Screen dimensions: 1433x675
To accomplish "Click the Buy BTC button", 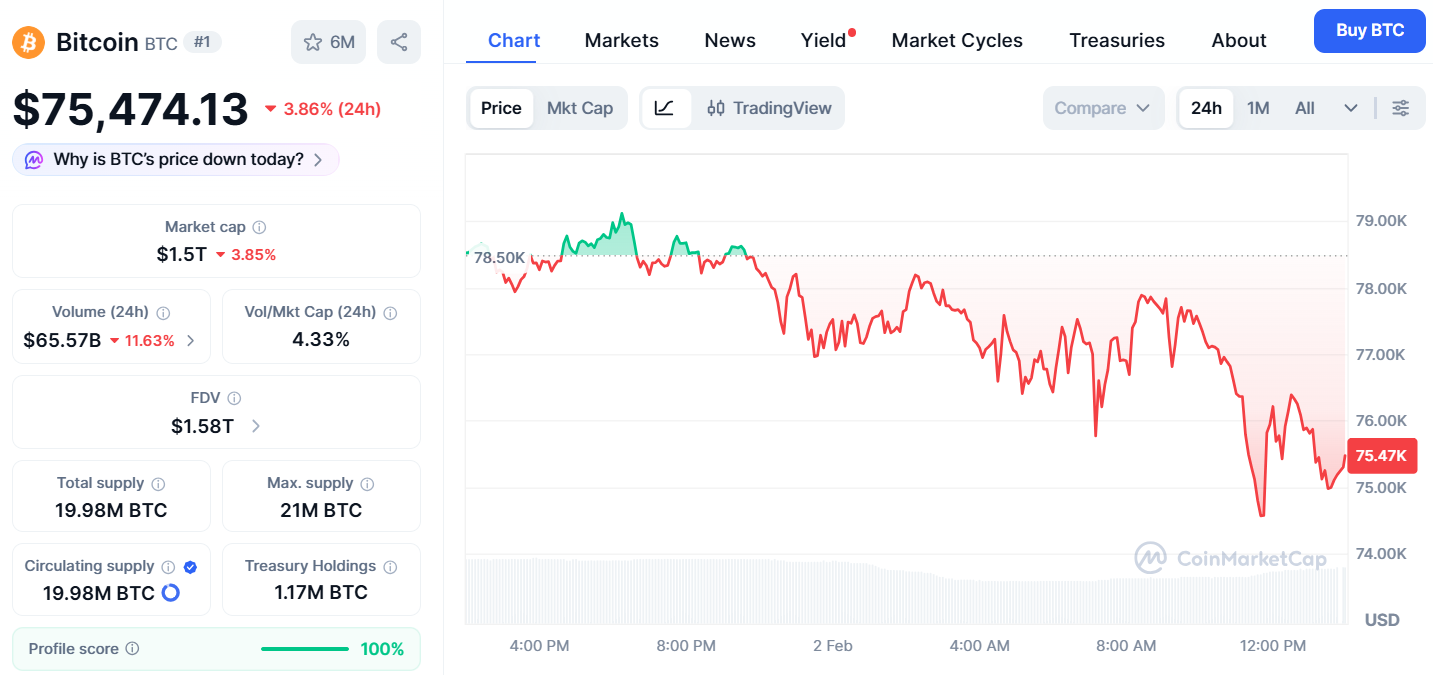I will click(x=1369, y=31).
